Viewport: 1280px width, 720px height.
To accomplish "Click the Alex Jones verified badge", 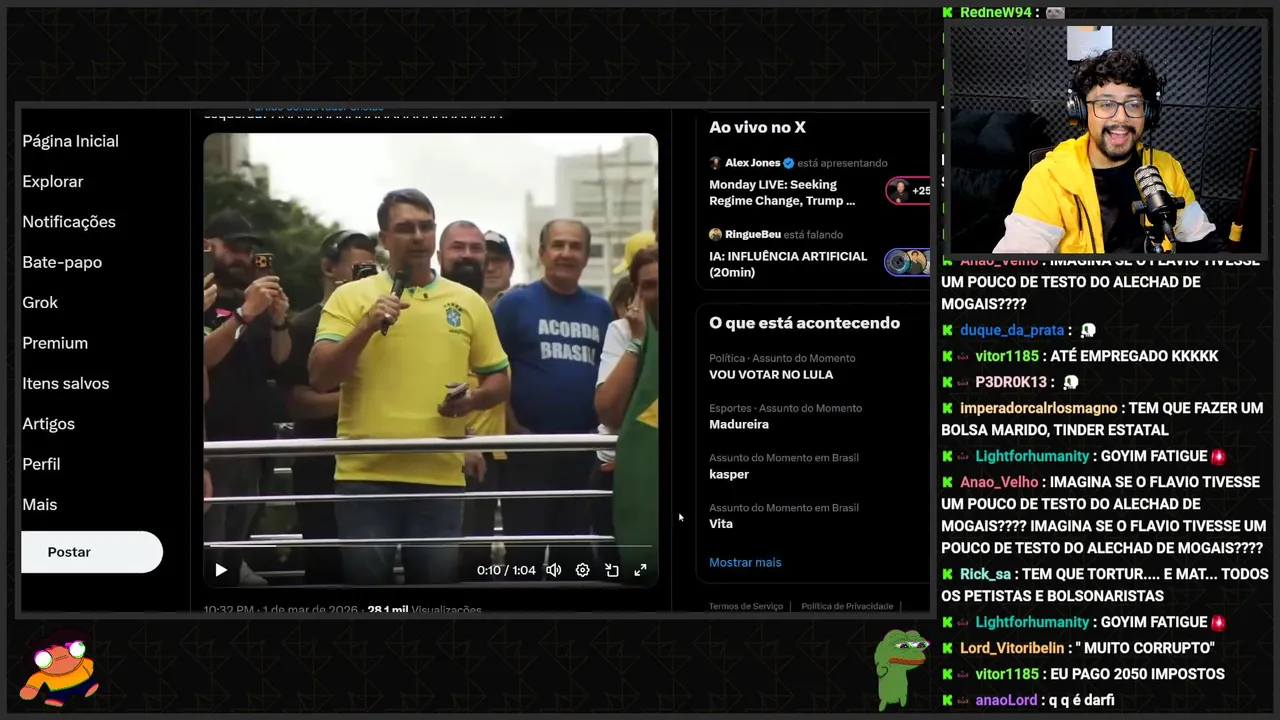I will coord(788,163).
